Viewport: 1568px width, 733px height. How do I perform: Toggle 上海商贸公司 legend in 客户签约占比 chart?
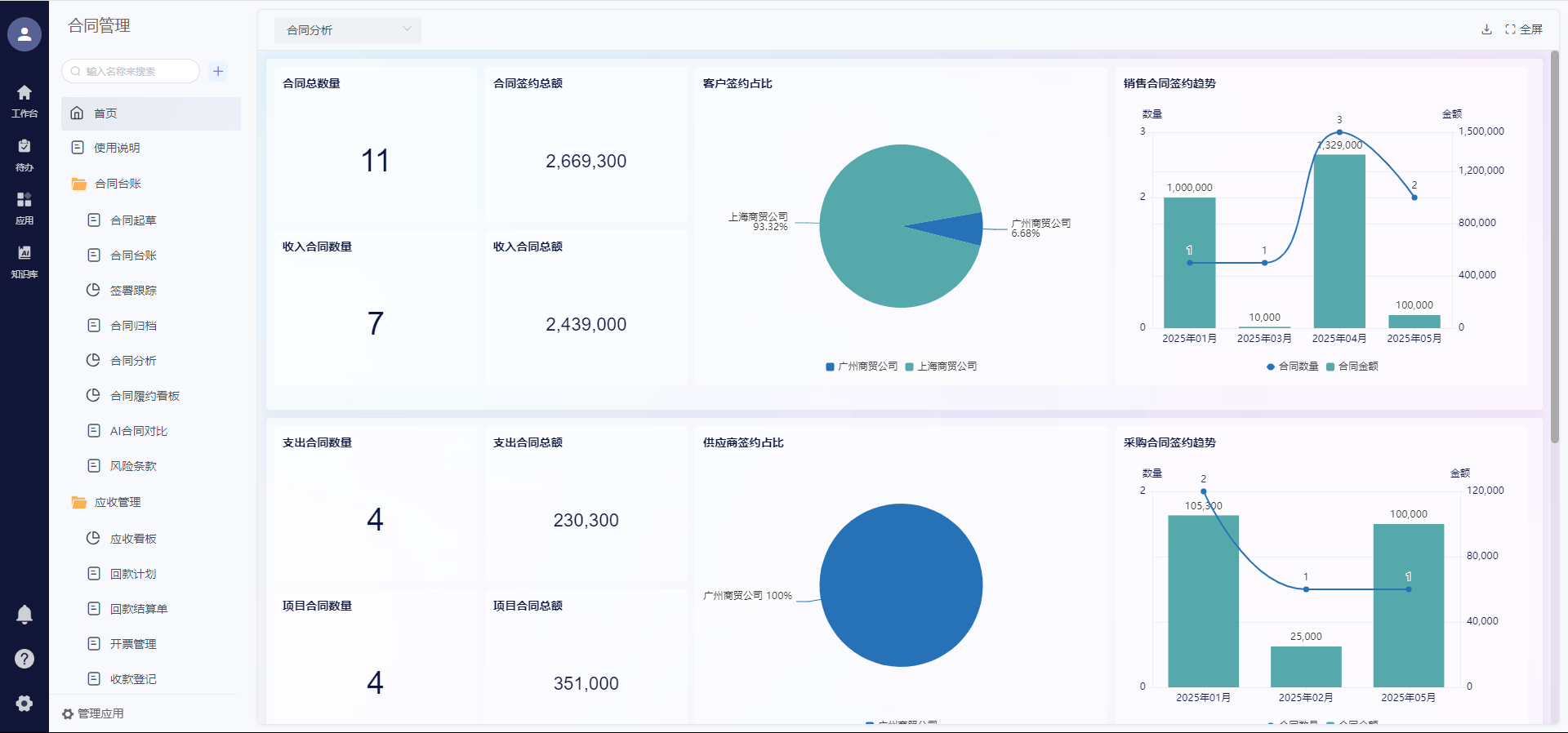point(941,366)
